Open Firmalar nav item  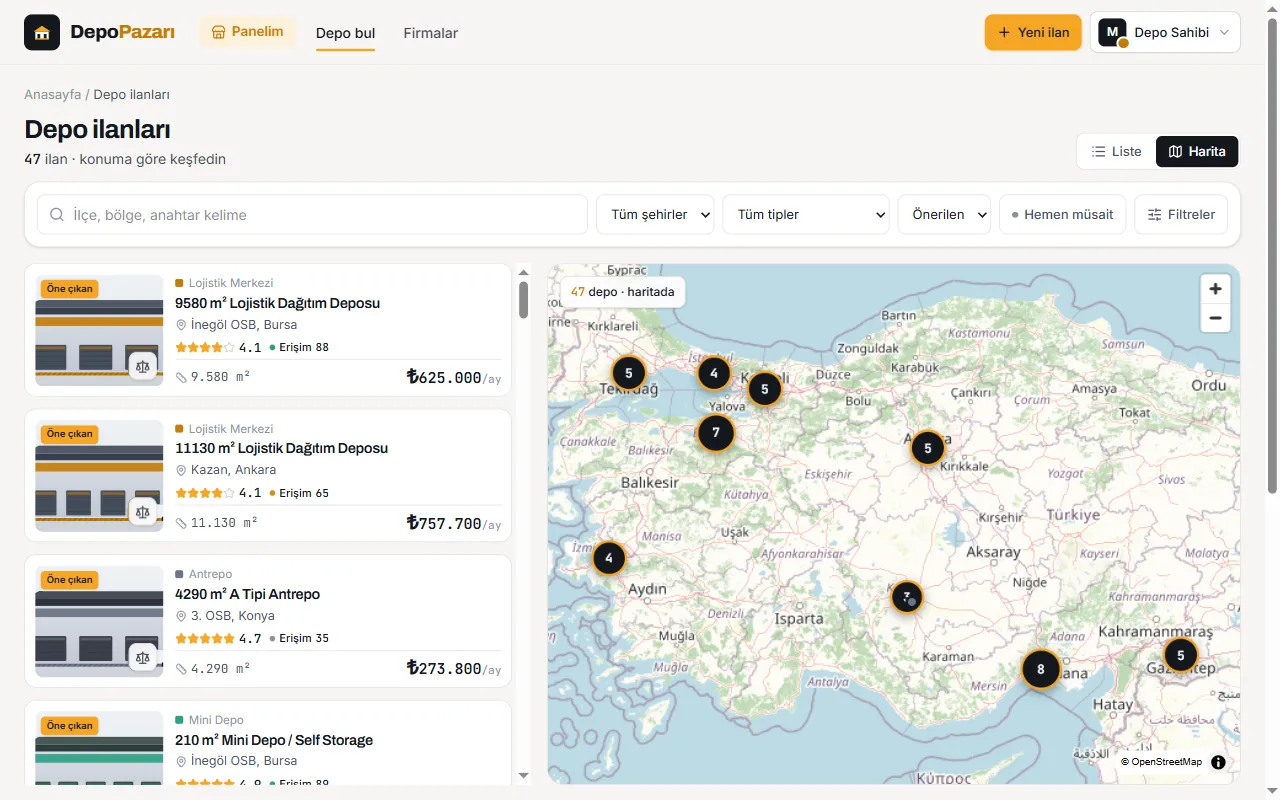[x=431, y=33]
